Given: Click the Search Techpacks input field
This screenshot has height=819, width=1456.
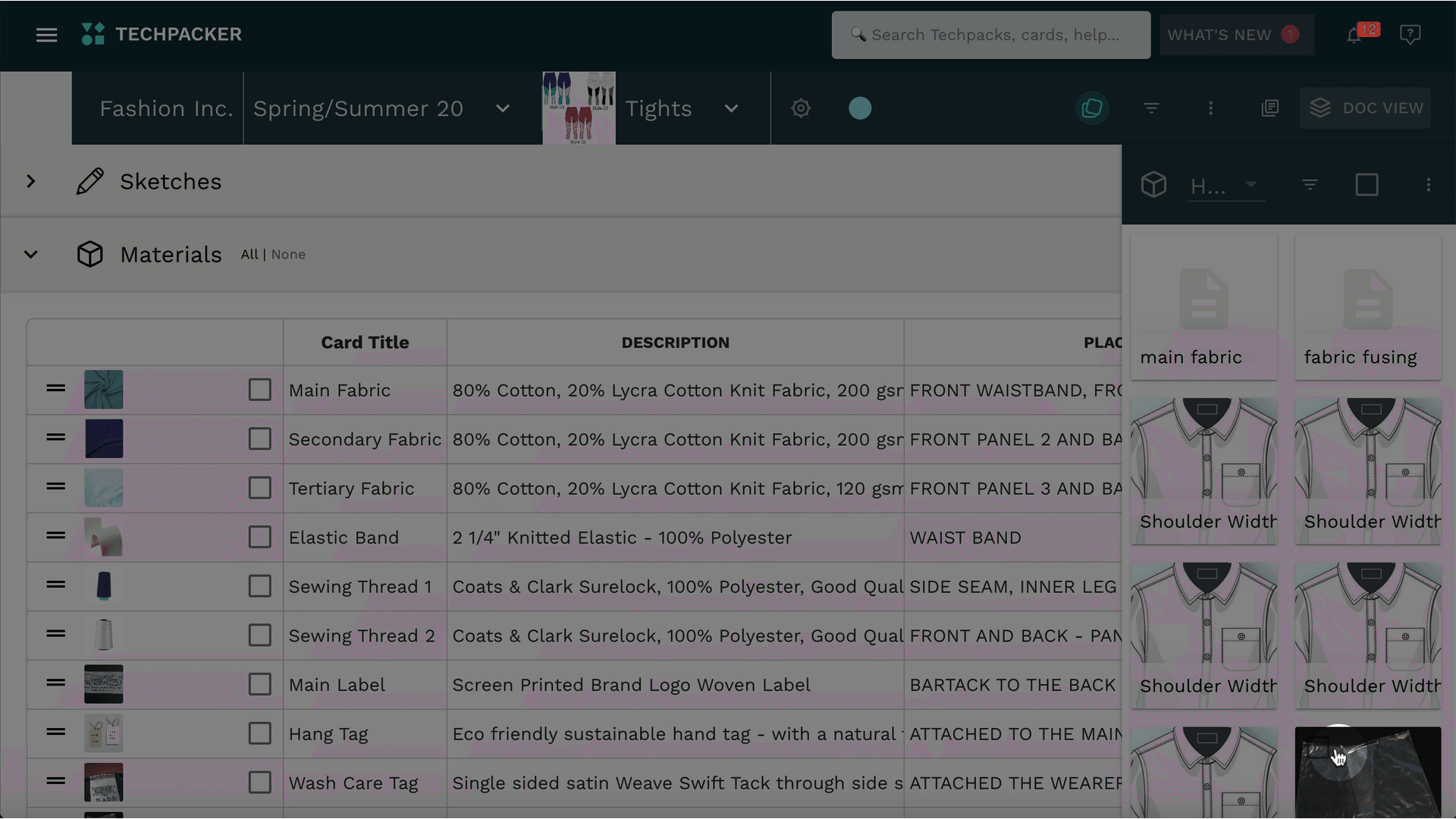Looking at the screenshot, I should 990,35.
